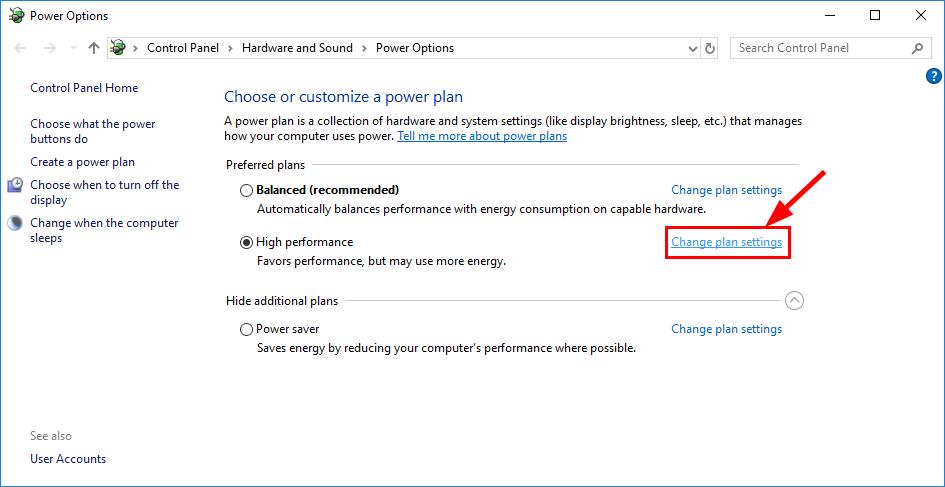Open the address bar history dropdown

pos(693,48)
